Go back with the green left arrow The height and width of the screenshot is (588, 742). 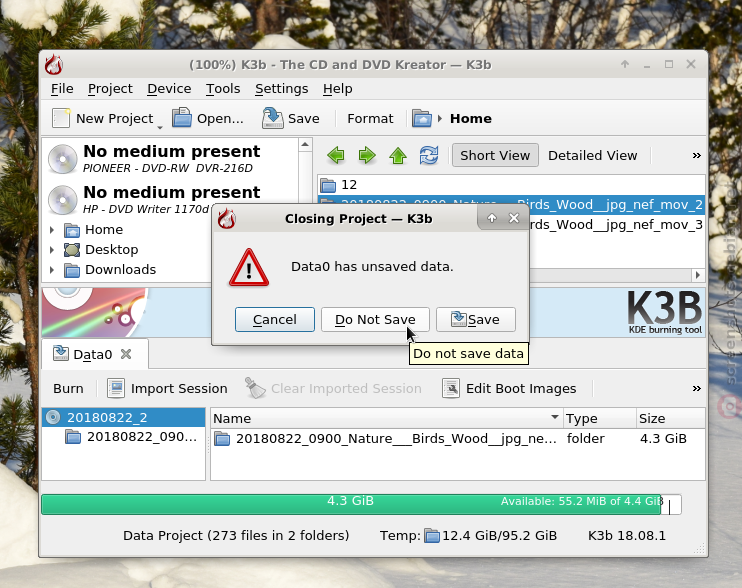tap(336, 155)
